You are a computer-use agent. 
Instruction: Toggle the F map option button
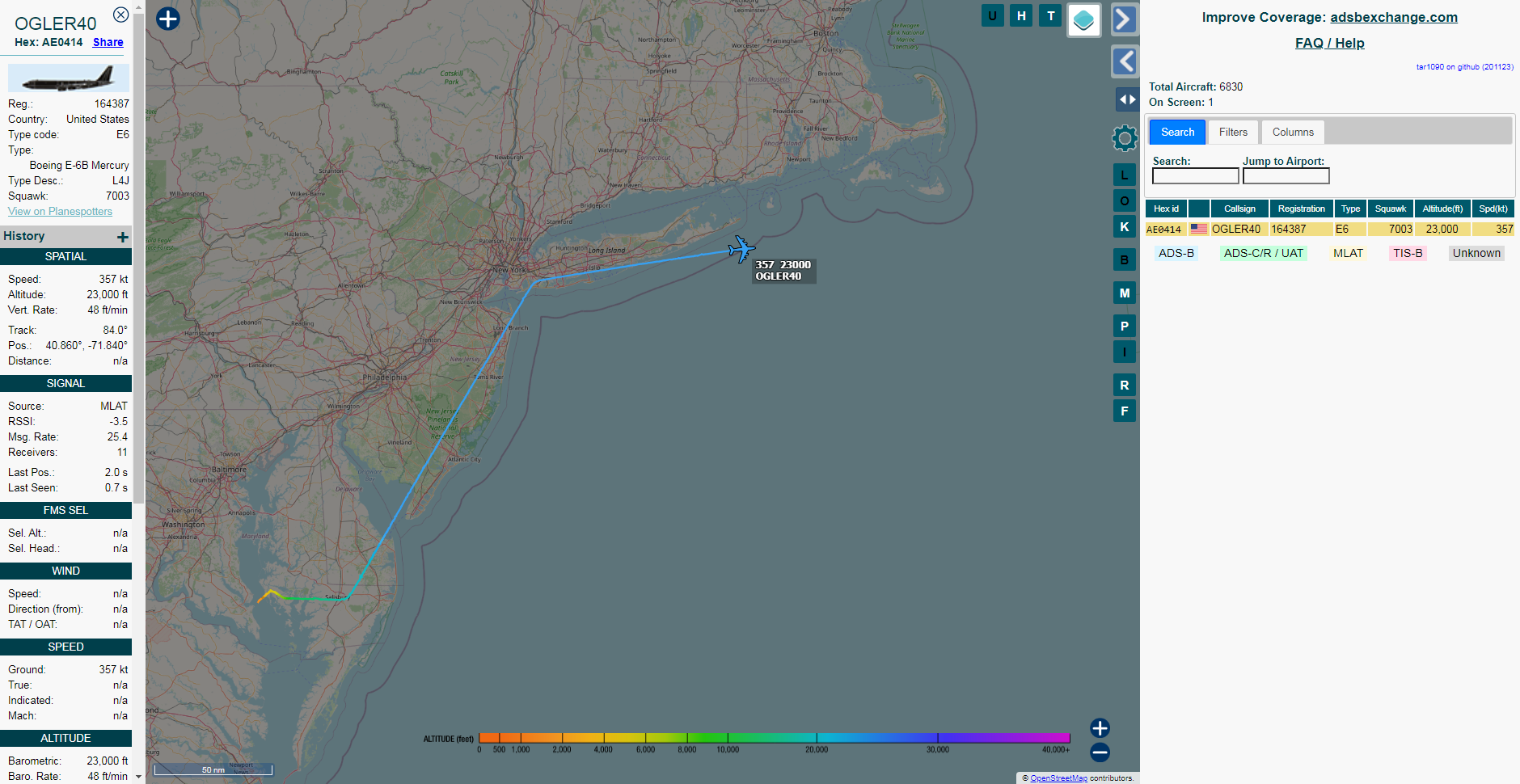tap(1125, 411)
